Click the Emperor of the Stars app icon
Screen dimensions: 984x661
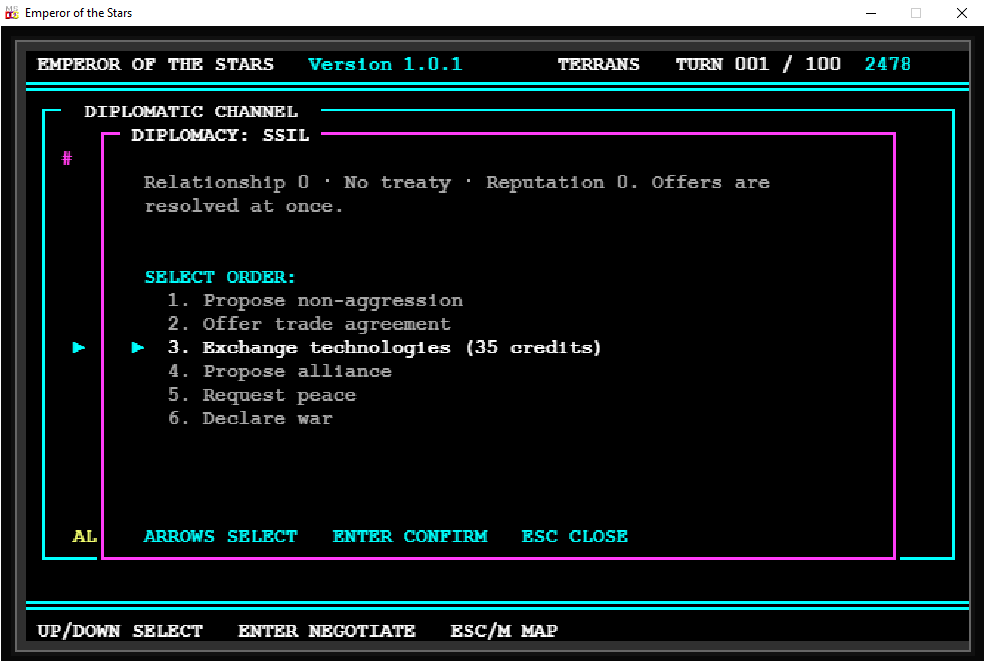coord(11,13)
